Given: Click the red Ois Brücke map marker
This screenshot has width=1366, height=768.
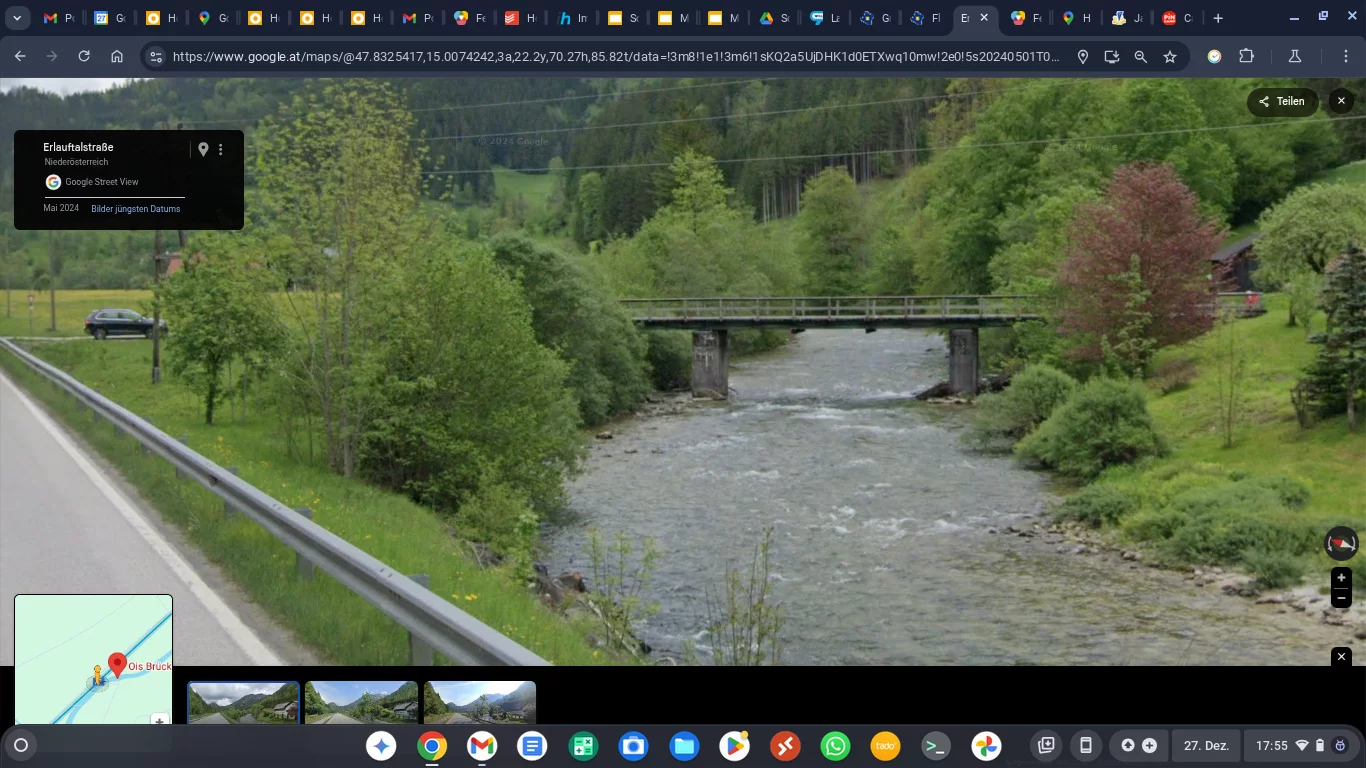Looking at the screenshot, I should pyautogui.click(x=117, y=664).
